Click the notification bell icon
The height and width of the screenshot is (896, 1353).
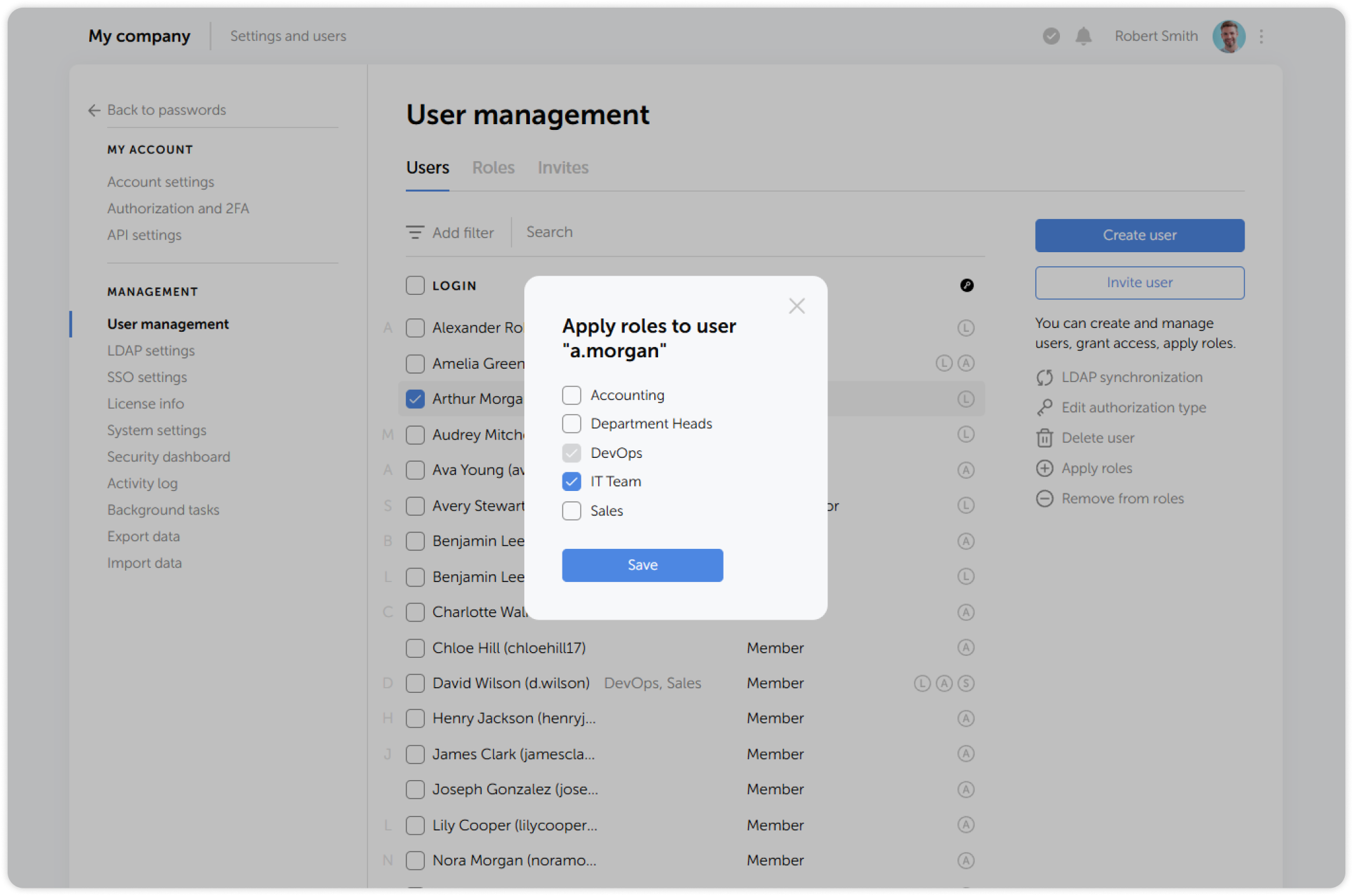tap(1083, 36)
